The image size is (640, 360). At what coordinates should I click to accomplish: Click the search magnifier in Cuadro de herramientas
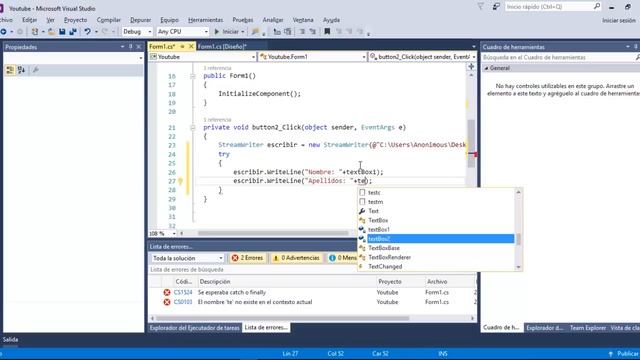(x=638, y=58)
